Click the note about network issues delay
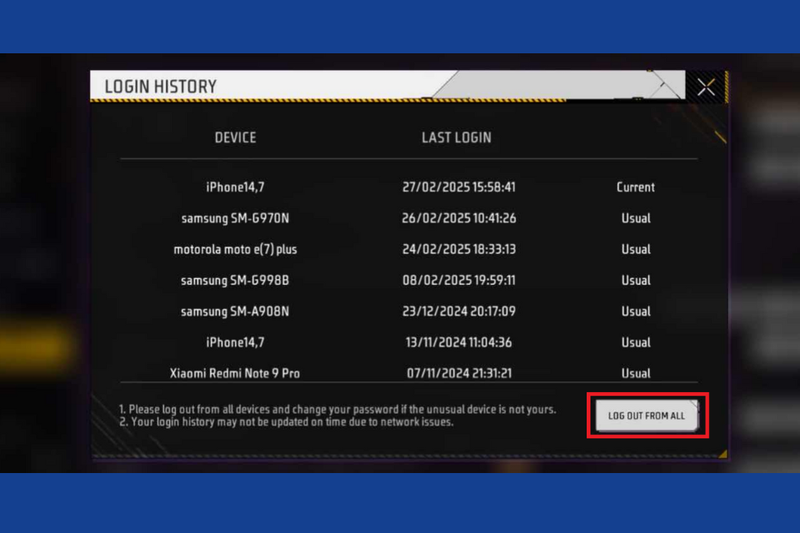 click(x=286, y=422)
